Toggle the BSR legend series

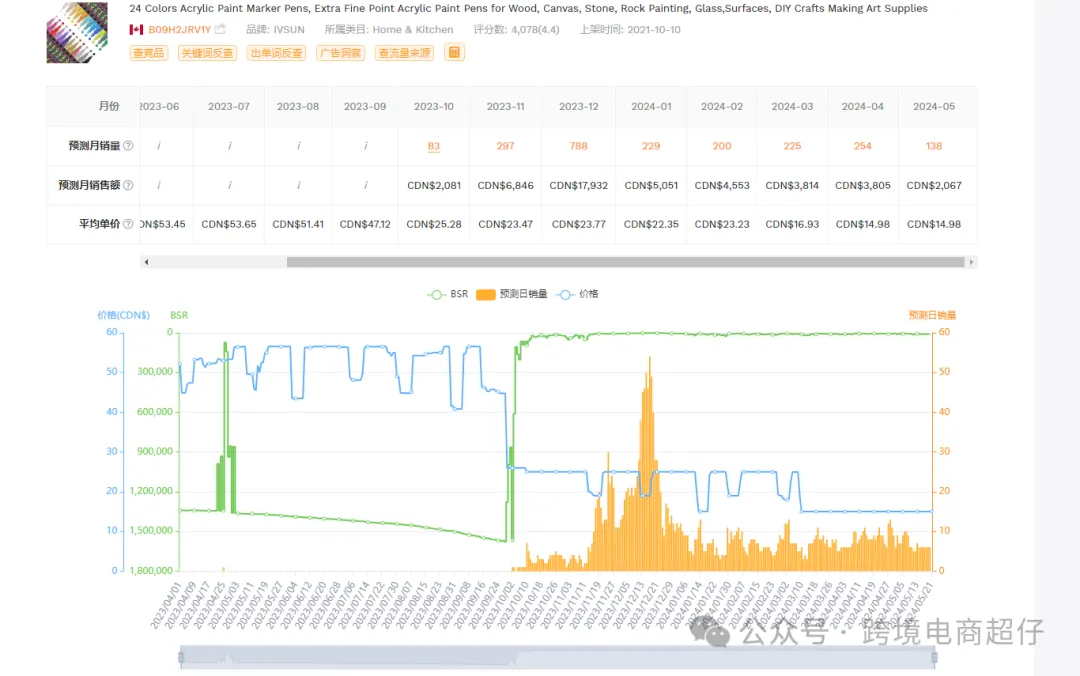click(x=448, y=294)
